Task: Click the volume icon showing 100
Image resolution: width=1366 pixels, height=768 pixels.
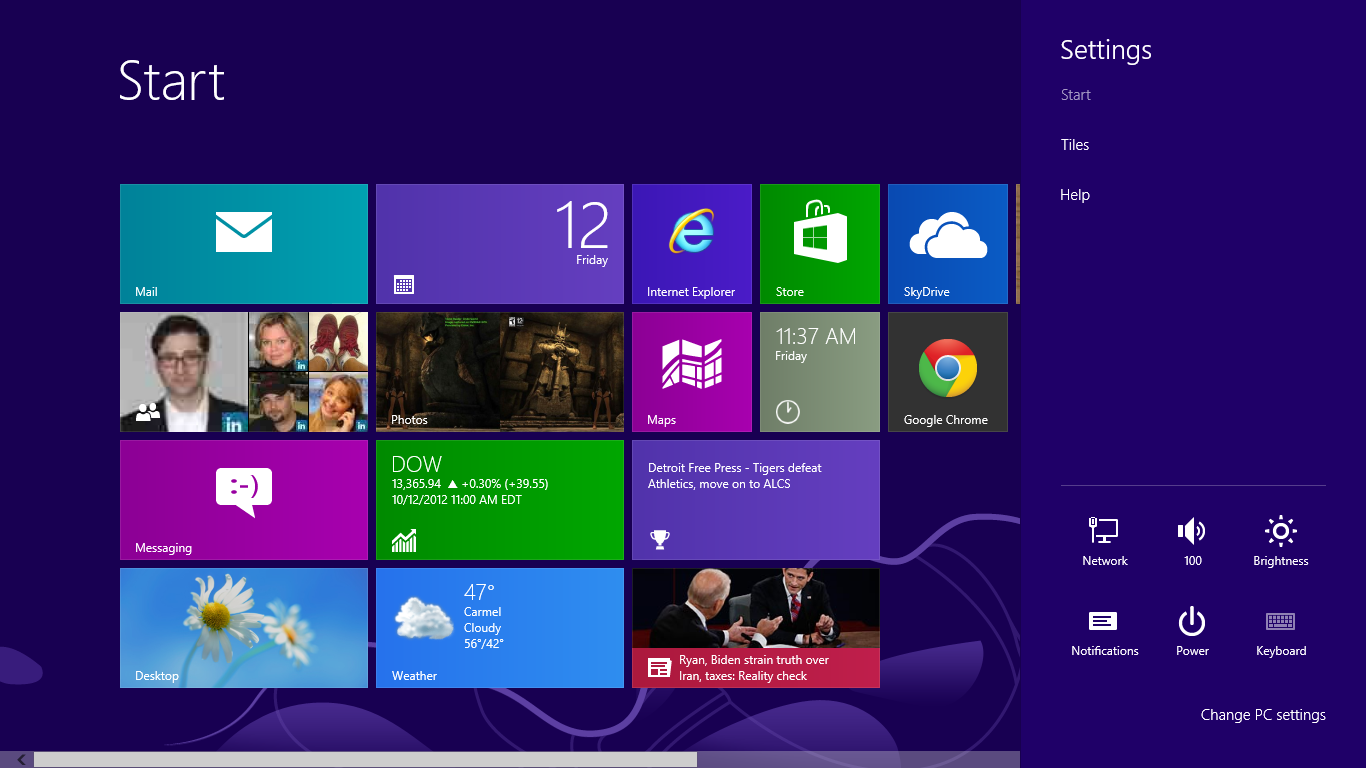Action: [1192, 541]
